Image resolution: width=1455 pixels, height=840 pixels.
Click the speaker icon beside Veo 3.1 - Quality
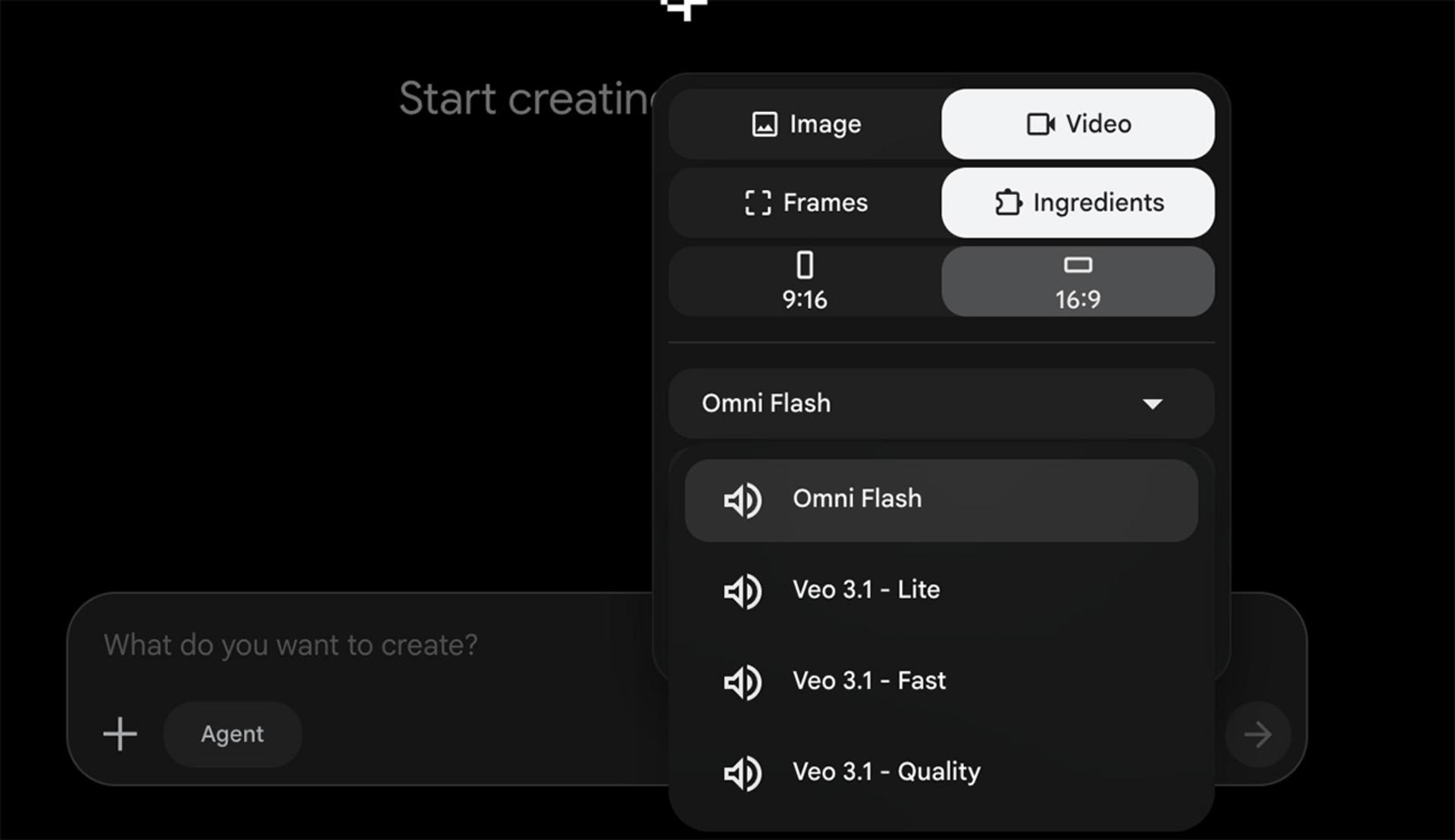pos(743,773)
